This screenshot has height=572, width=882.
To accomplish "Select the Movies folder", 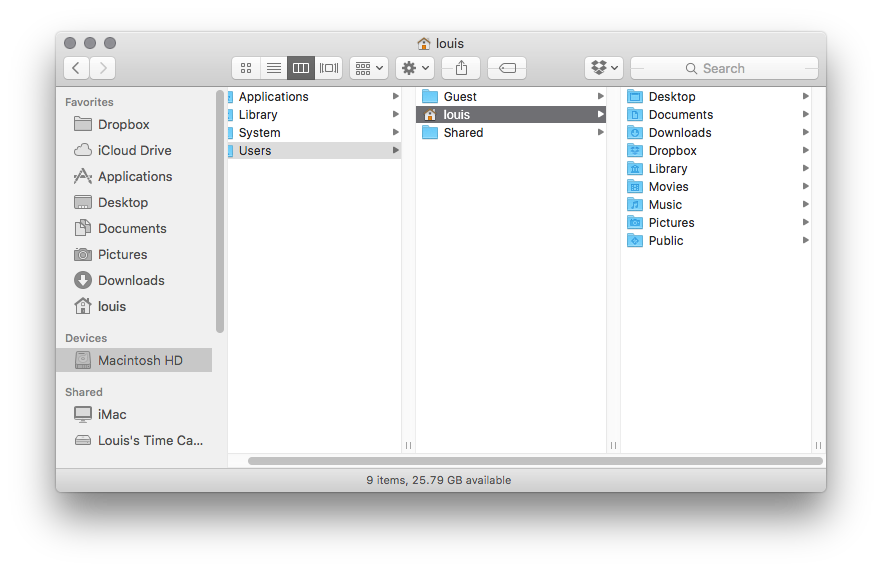I will click(716, 187).
